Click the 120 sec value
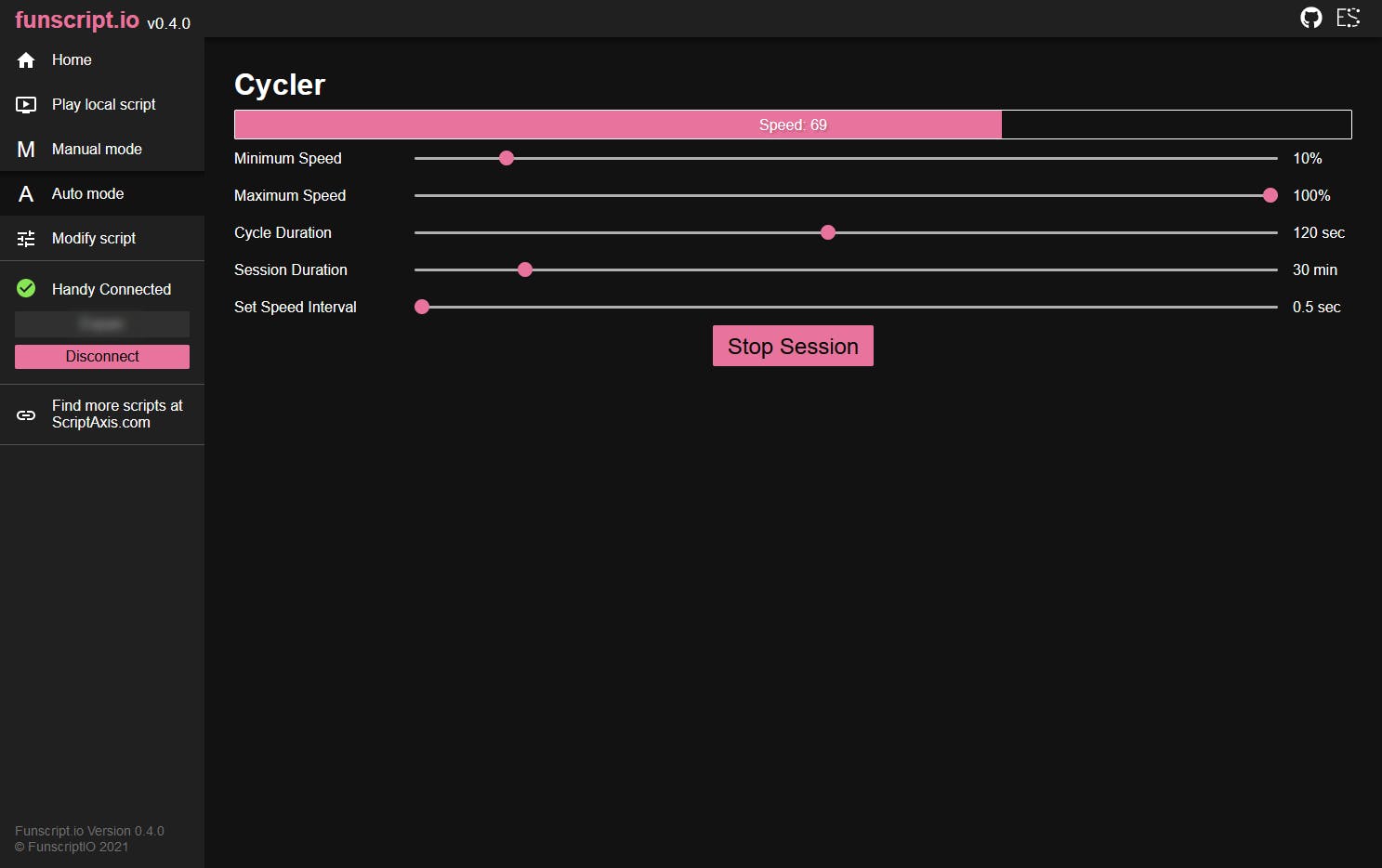 [x=1319, y=232]
